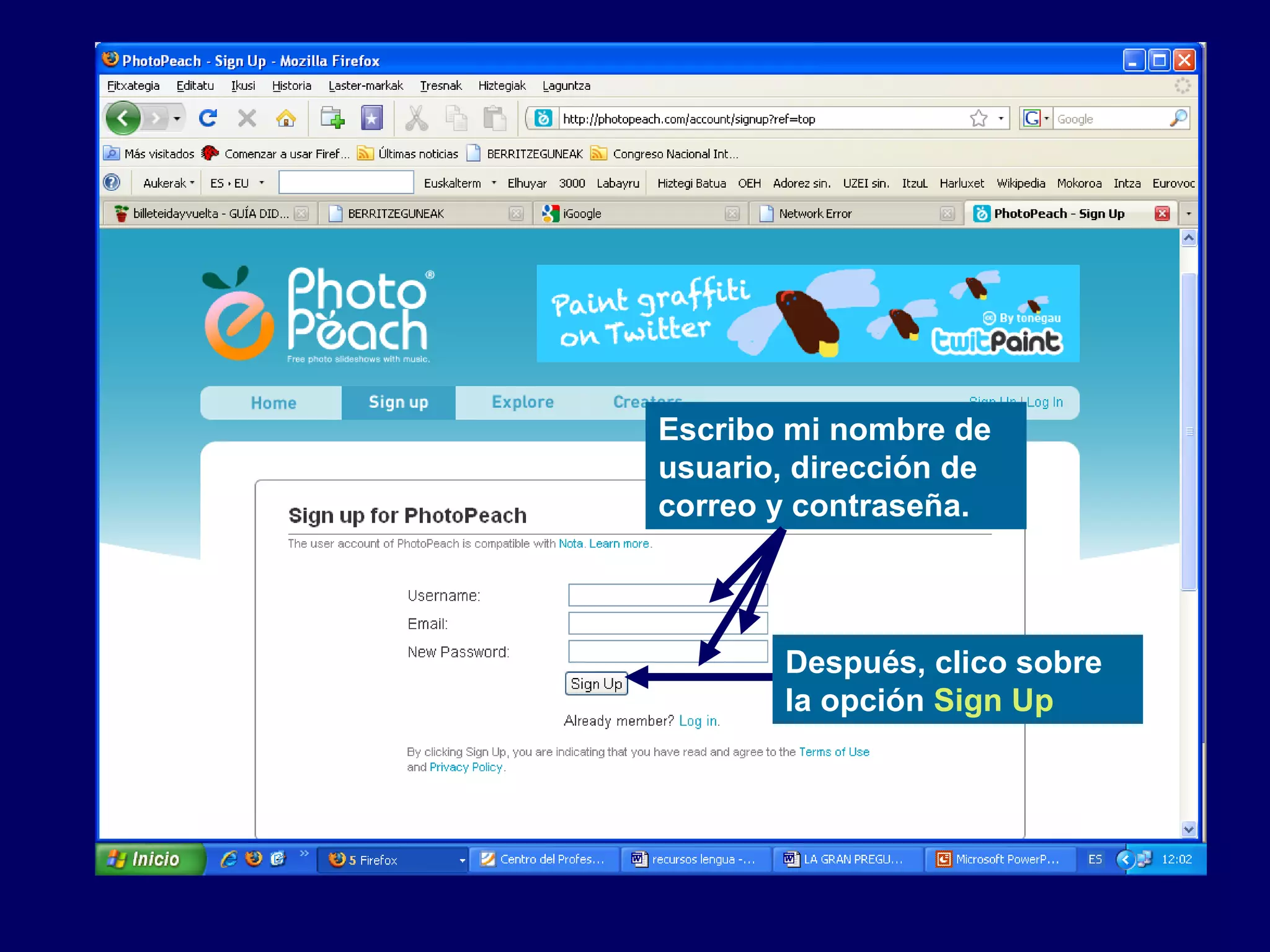
Task: Click the URL address field
Action: [763, 118]
